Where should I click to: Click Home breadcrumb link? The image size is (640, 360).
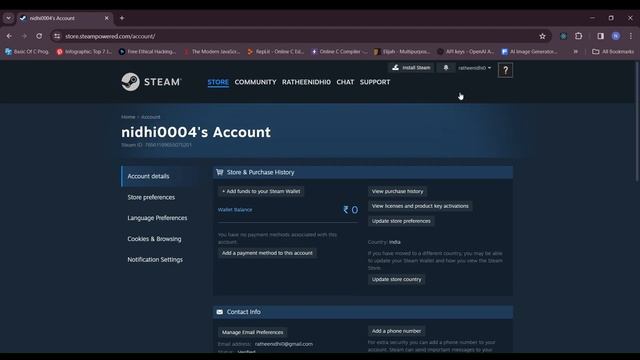tap(128, 117)
